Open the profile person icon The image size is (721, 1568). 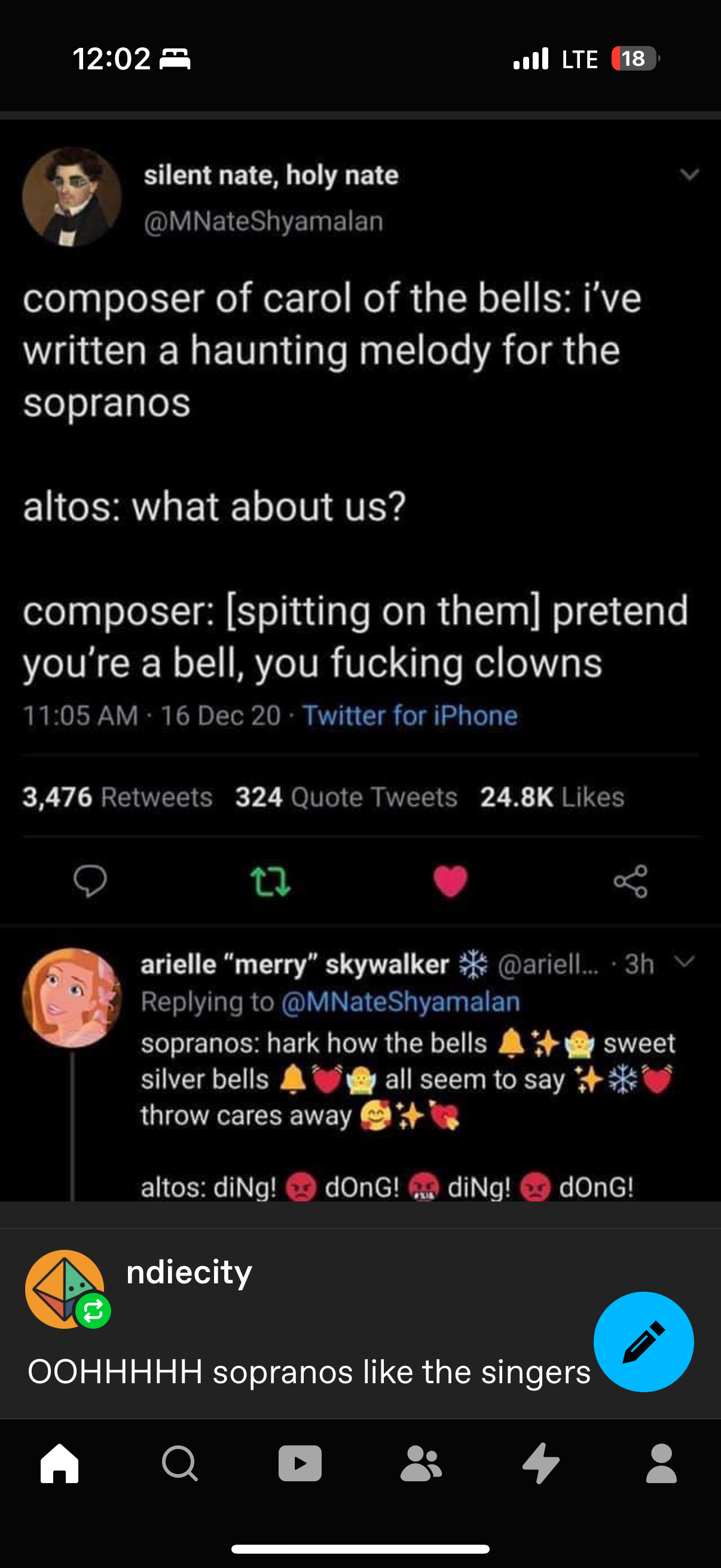[x=661, y=1463]
